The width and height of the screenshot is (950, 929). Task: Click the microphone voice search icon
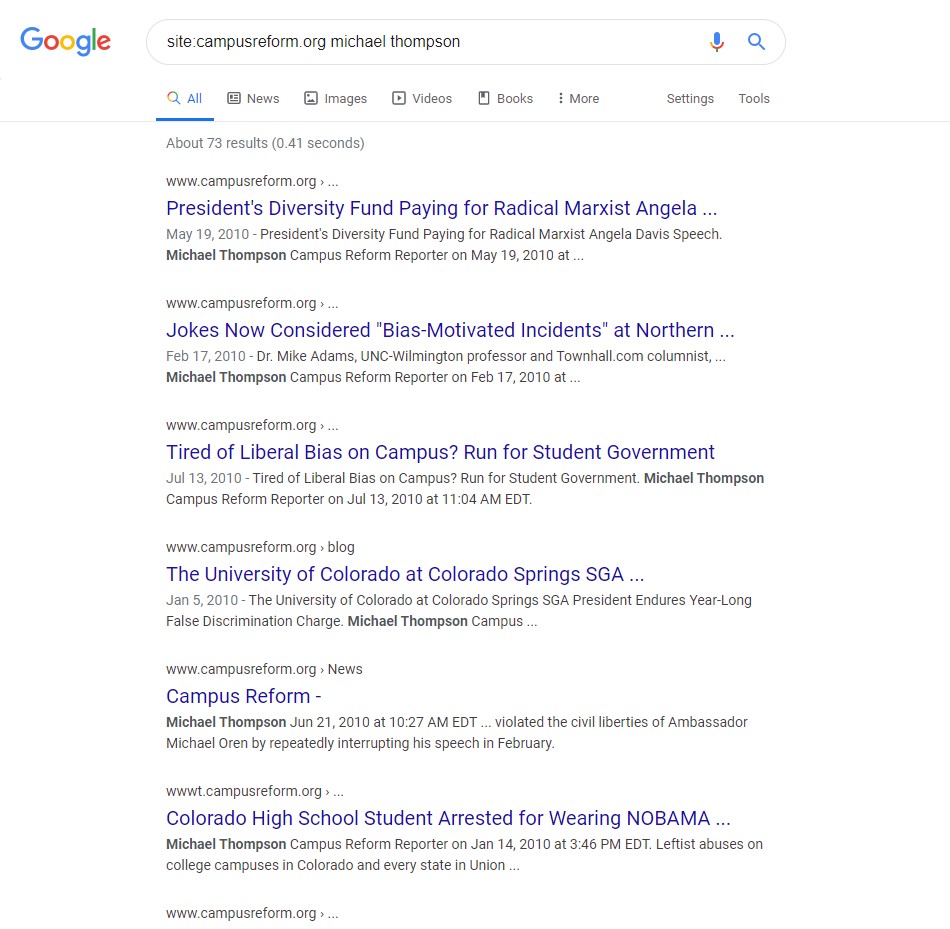(716, 42)
